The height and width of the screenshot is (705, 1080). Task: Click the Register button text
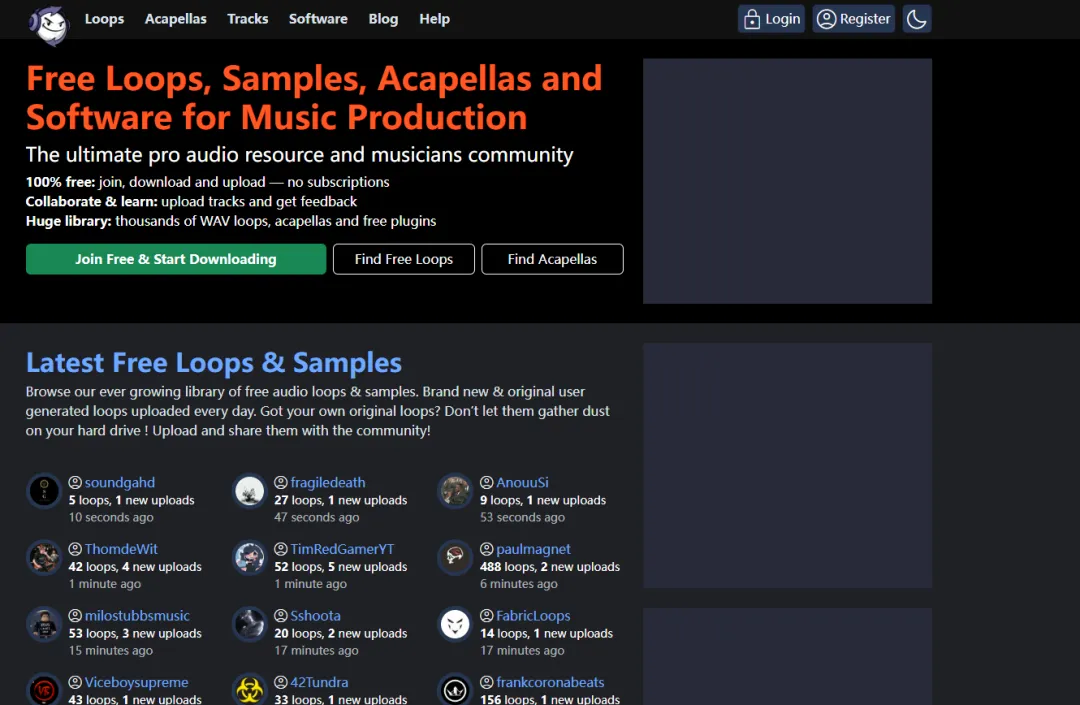click(x=865, y=19)
